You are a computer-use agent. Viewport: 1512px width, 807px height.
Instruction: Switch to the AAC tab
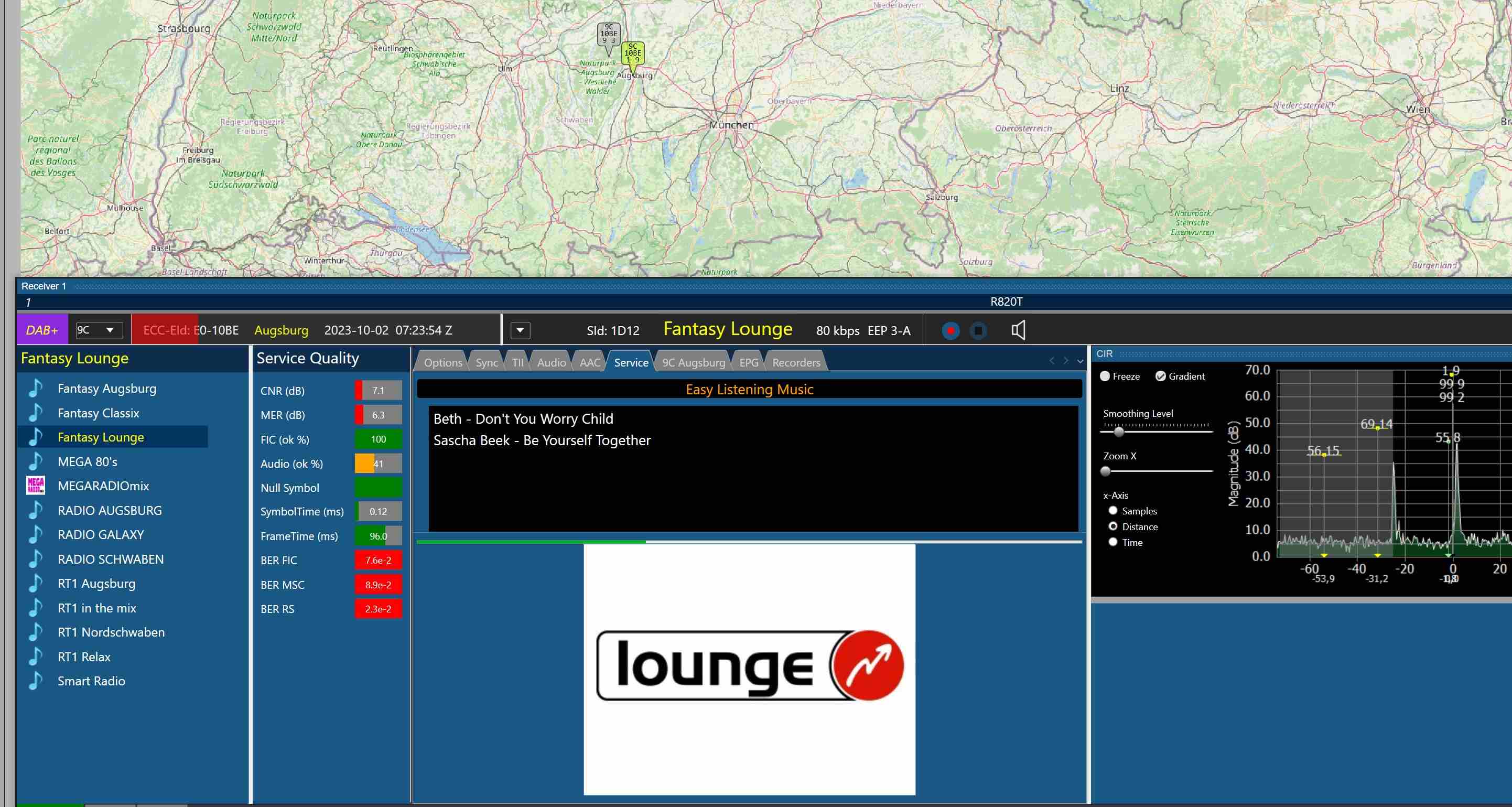(x=590, y=363)
